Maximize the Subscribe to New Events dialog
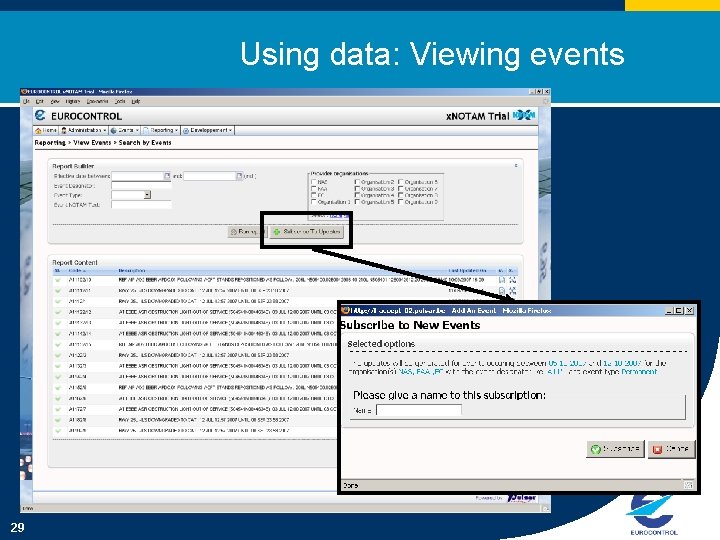Image resolution: width=720 pixels, height=540 pixels. [x=679, y=311]
